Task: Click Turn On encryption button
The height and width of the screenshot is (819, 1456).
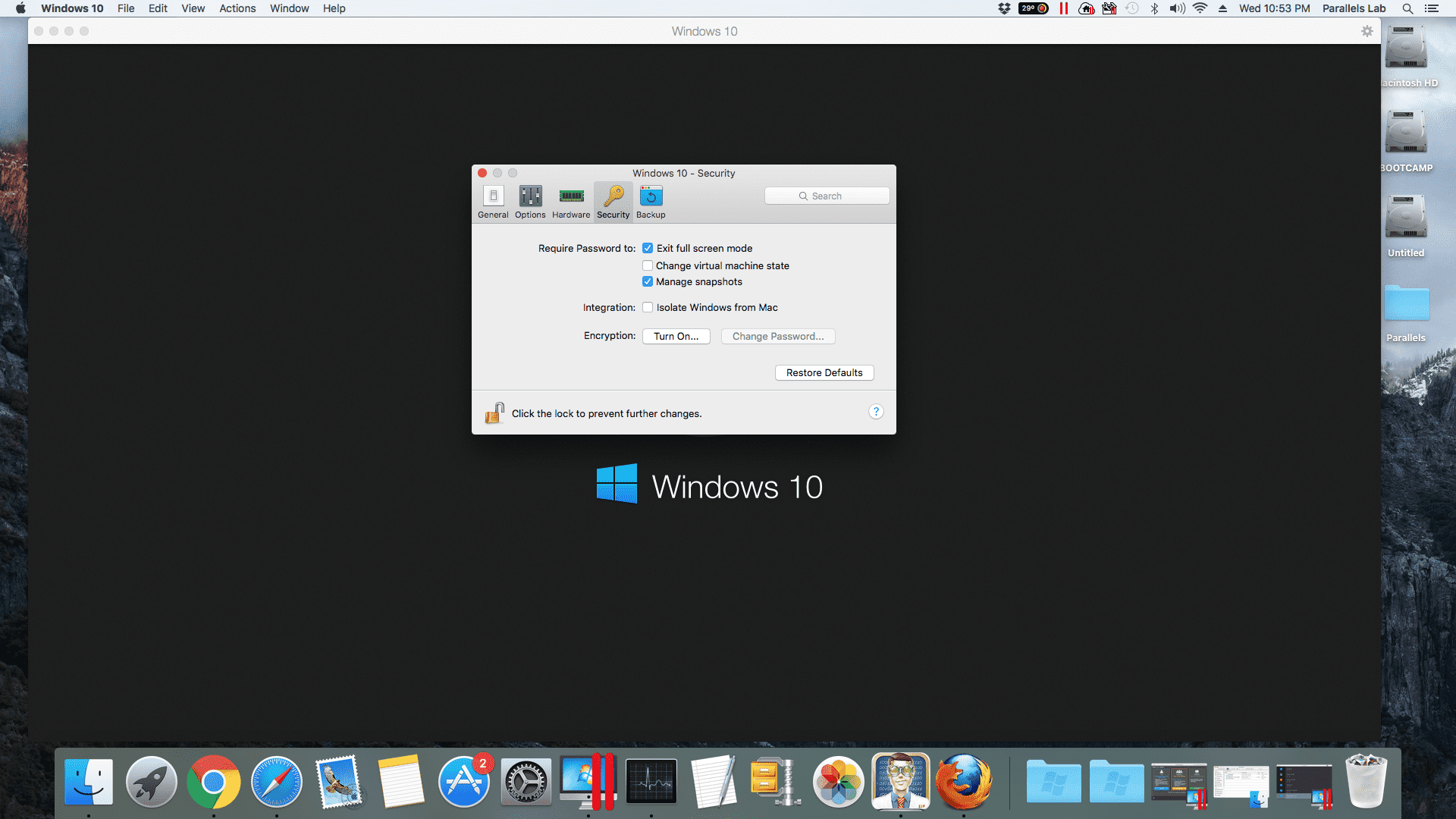Action: [676, 336]
